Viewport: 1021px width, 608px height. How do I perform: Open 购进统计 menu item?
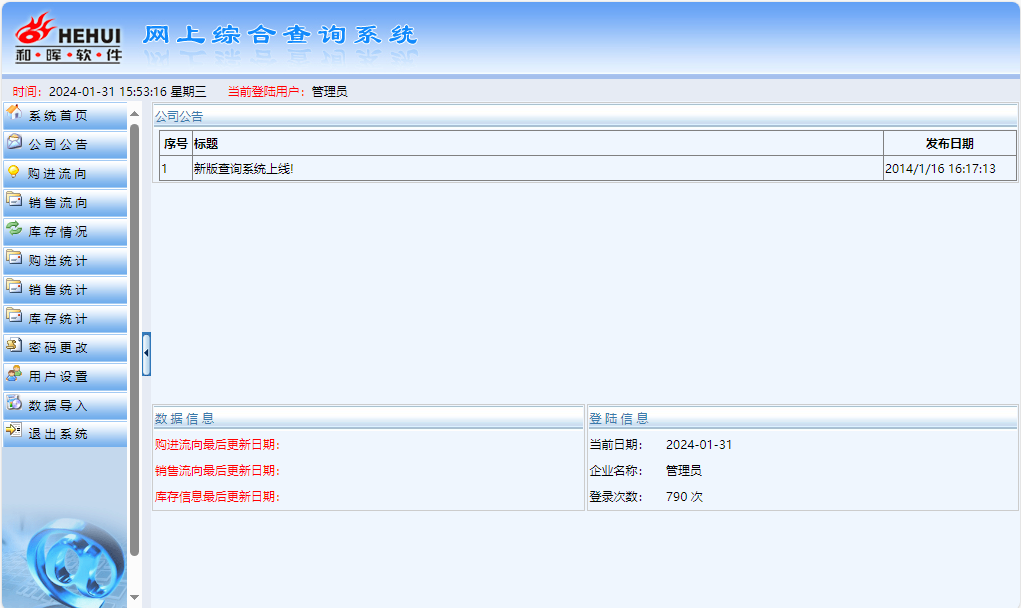click(x=58, y=261)
